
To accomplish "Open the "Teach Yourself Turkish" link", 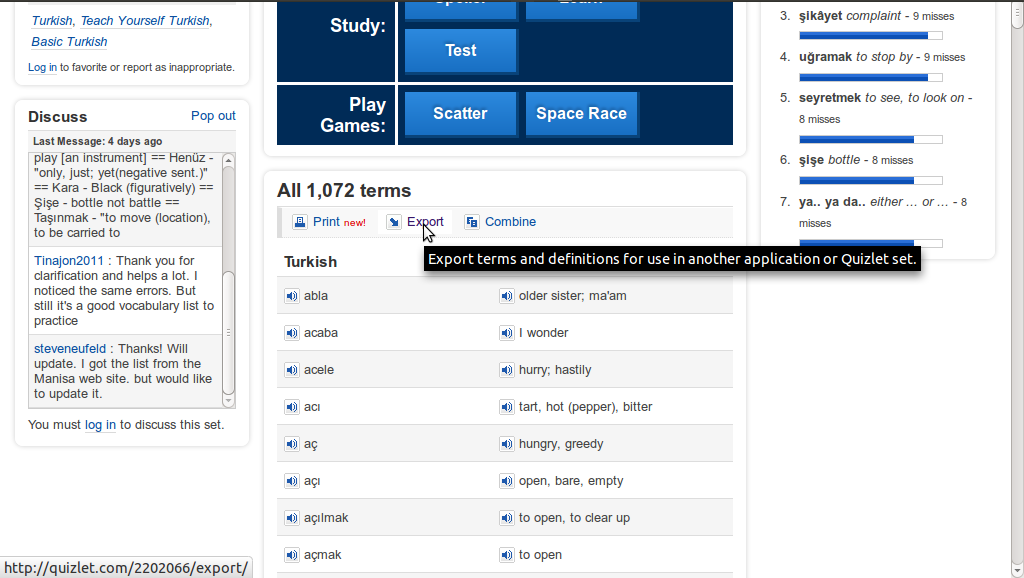I will point(146,20).
